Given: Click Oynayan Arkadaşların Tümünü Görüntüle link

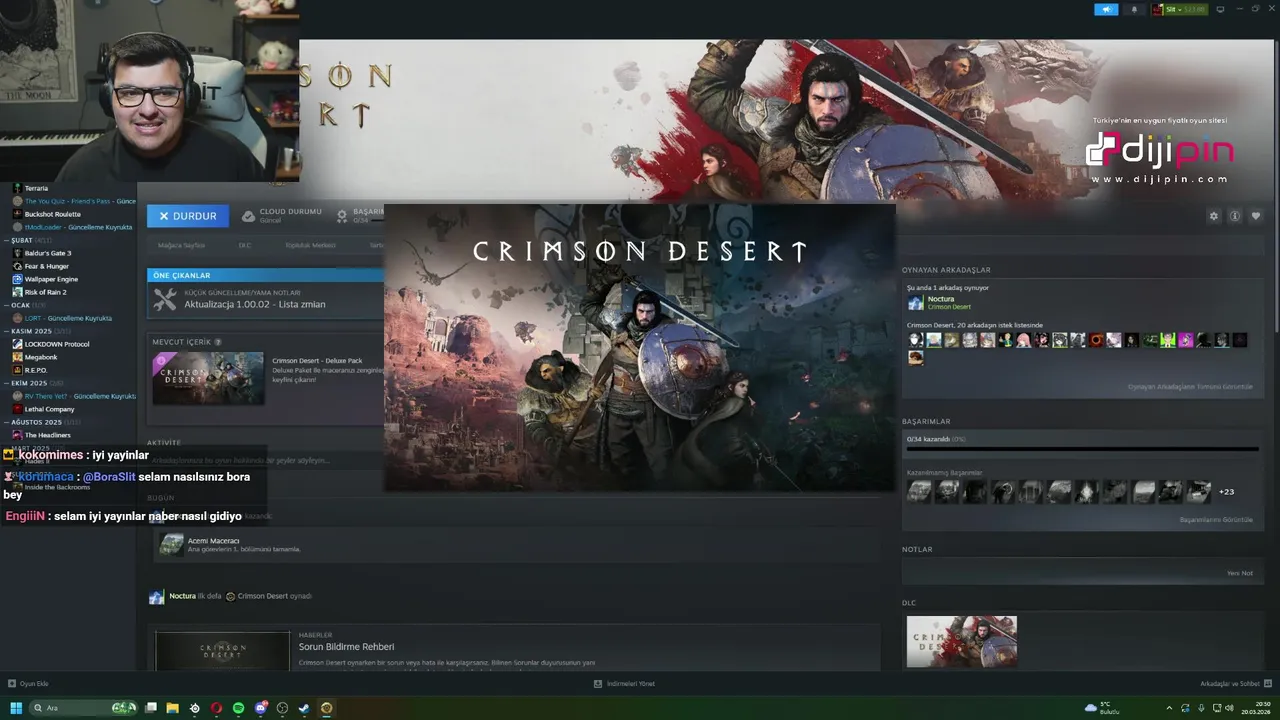Looking at the screenshot, I should [1190, 387].
